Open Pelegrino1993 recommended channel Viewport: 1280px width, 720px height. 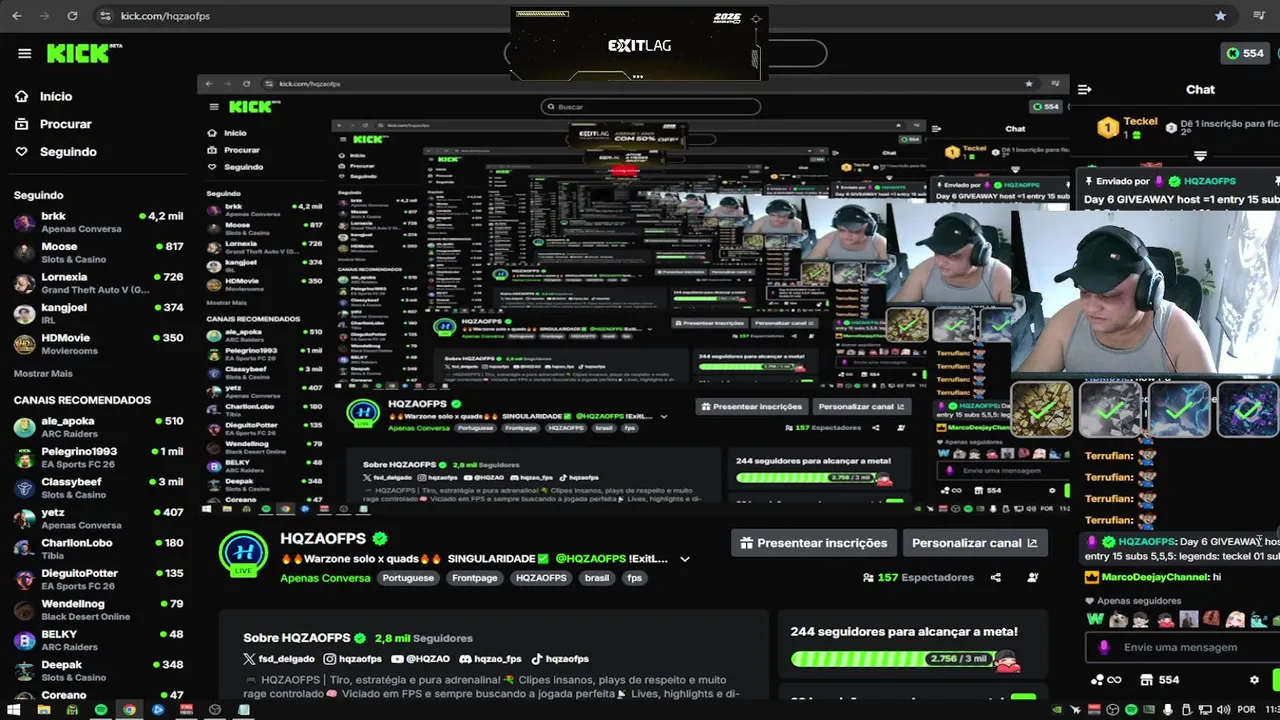pos(98,457)
